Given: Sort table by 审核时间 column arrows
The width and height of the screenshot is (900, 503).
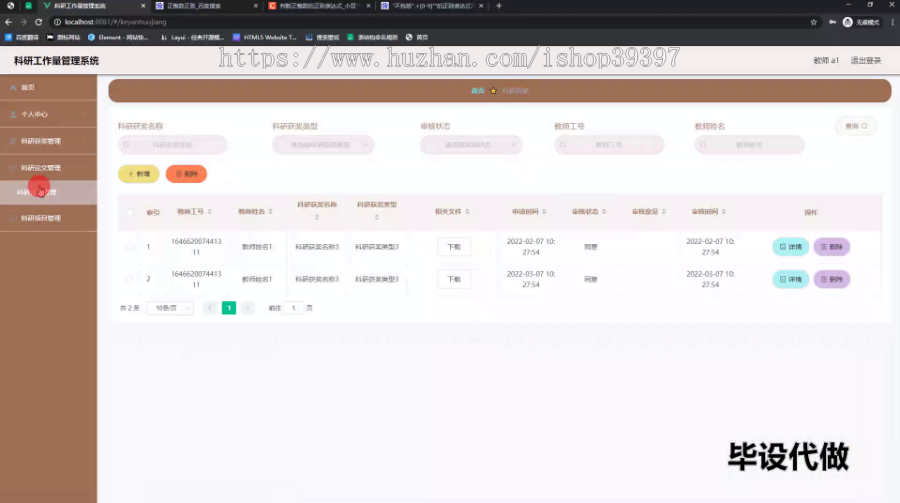Looking at the screenshot, I should tap(724, 212).
